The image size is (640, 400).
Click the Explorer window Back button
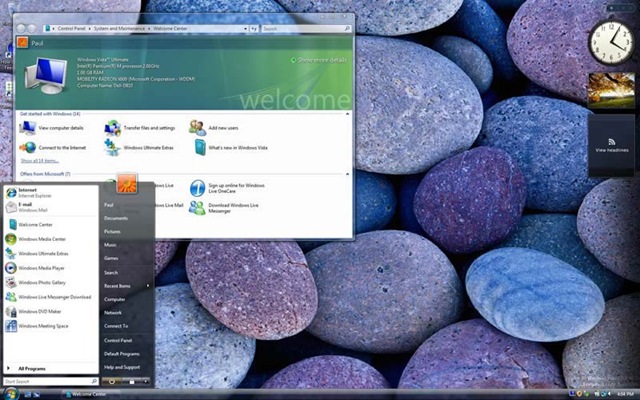[21, 29]
